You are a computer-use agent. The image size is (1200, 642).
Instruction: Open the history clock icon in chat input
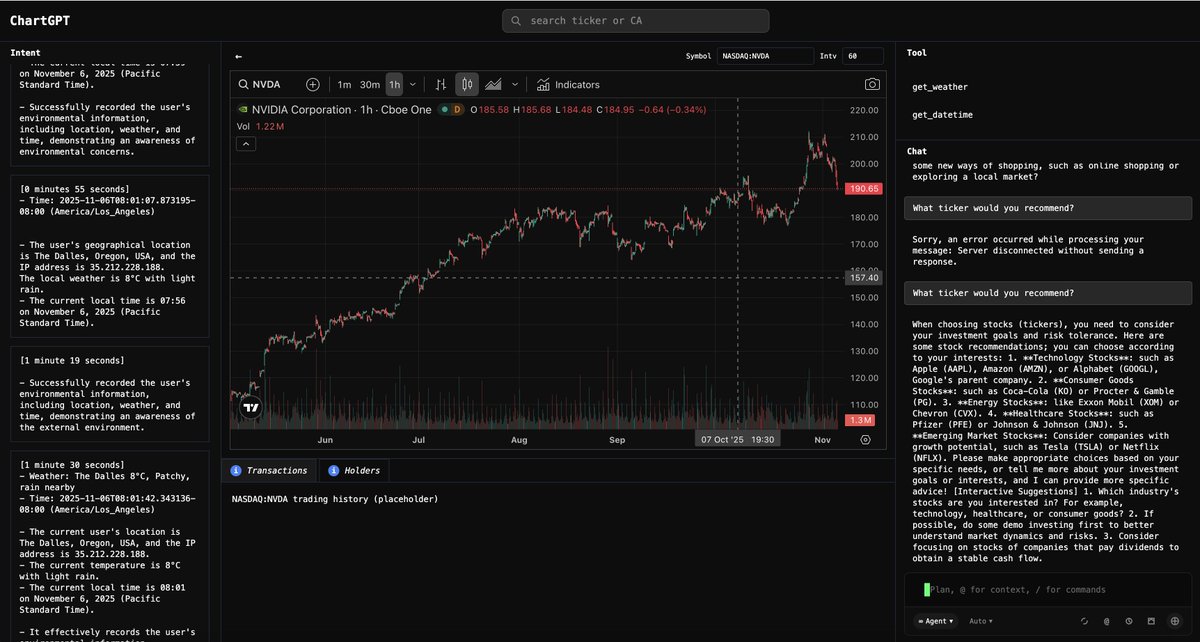pos(1128,621)
